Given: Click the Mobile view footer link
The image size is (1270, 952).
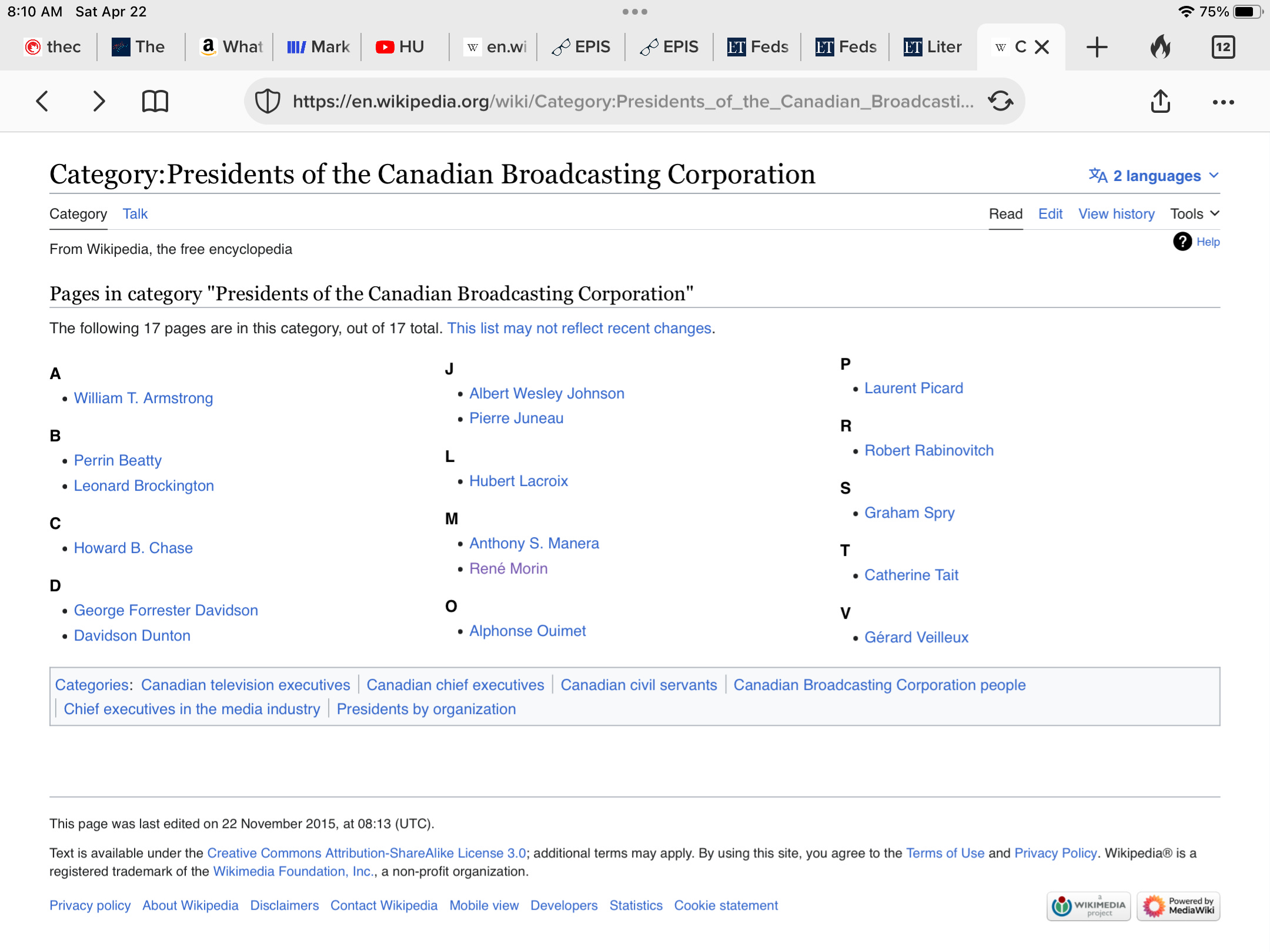Looking at the screenshot, I should click(484, 906).
